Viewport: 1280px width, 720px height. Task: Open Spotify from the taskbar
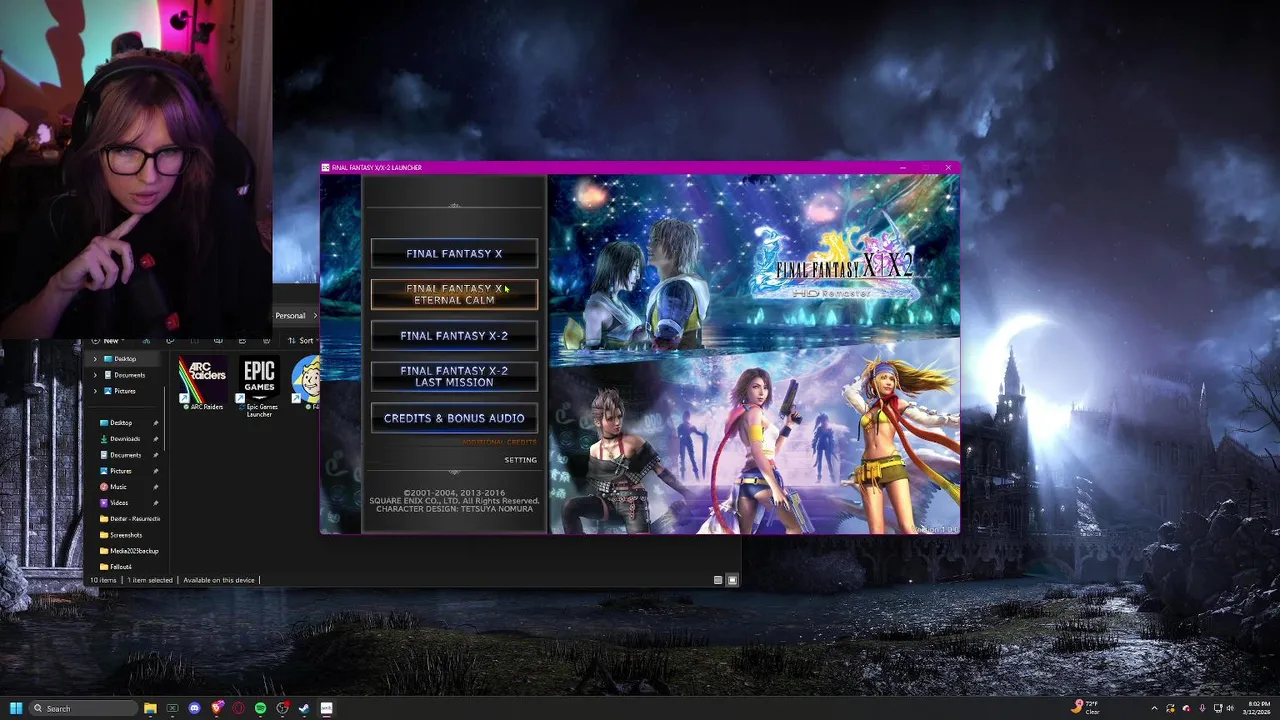click(x=260, y=708)
